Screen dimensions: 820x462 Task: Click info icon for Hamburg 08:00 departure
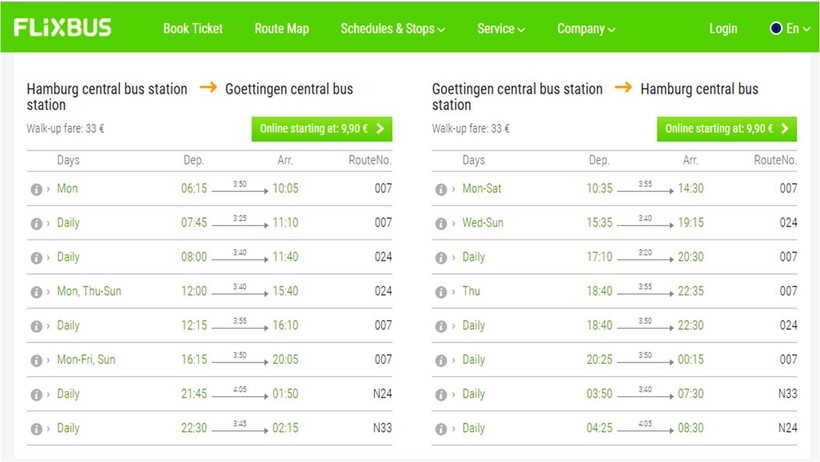coord(36,257)
